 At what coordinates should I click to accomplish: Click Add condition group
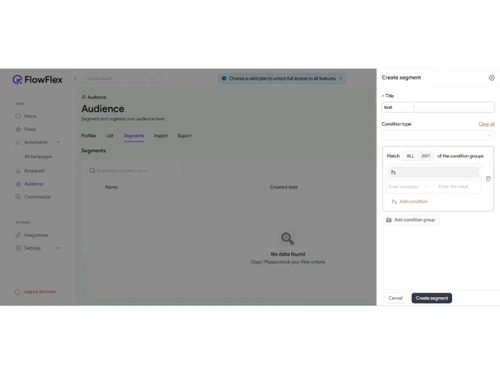(x=411, y=220)
